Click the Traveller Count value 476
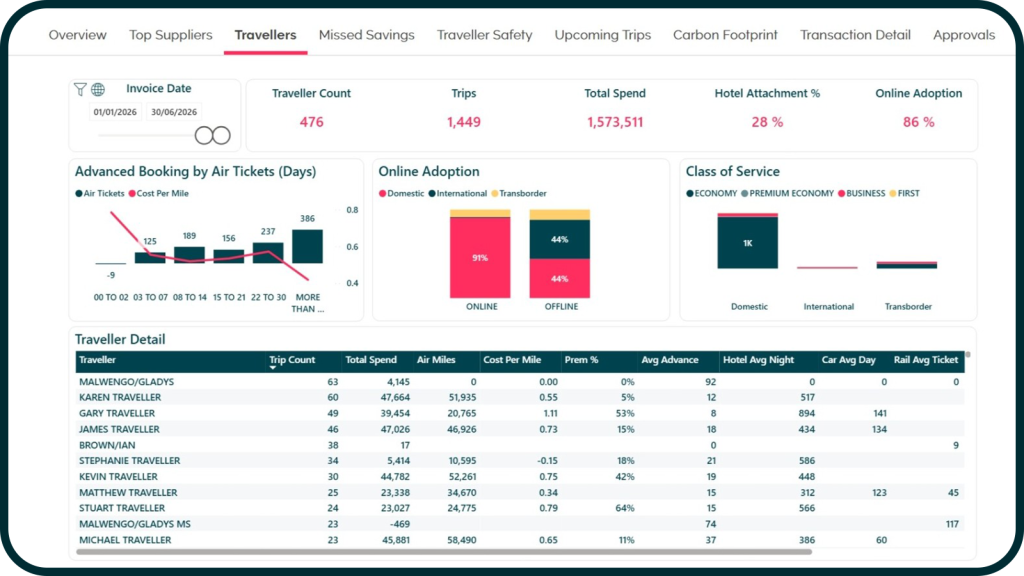This screenshot has height=576, width=1024. pyautogui.click(x=312, y=122)
